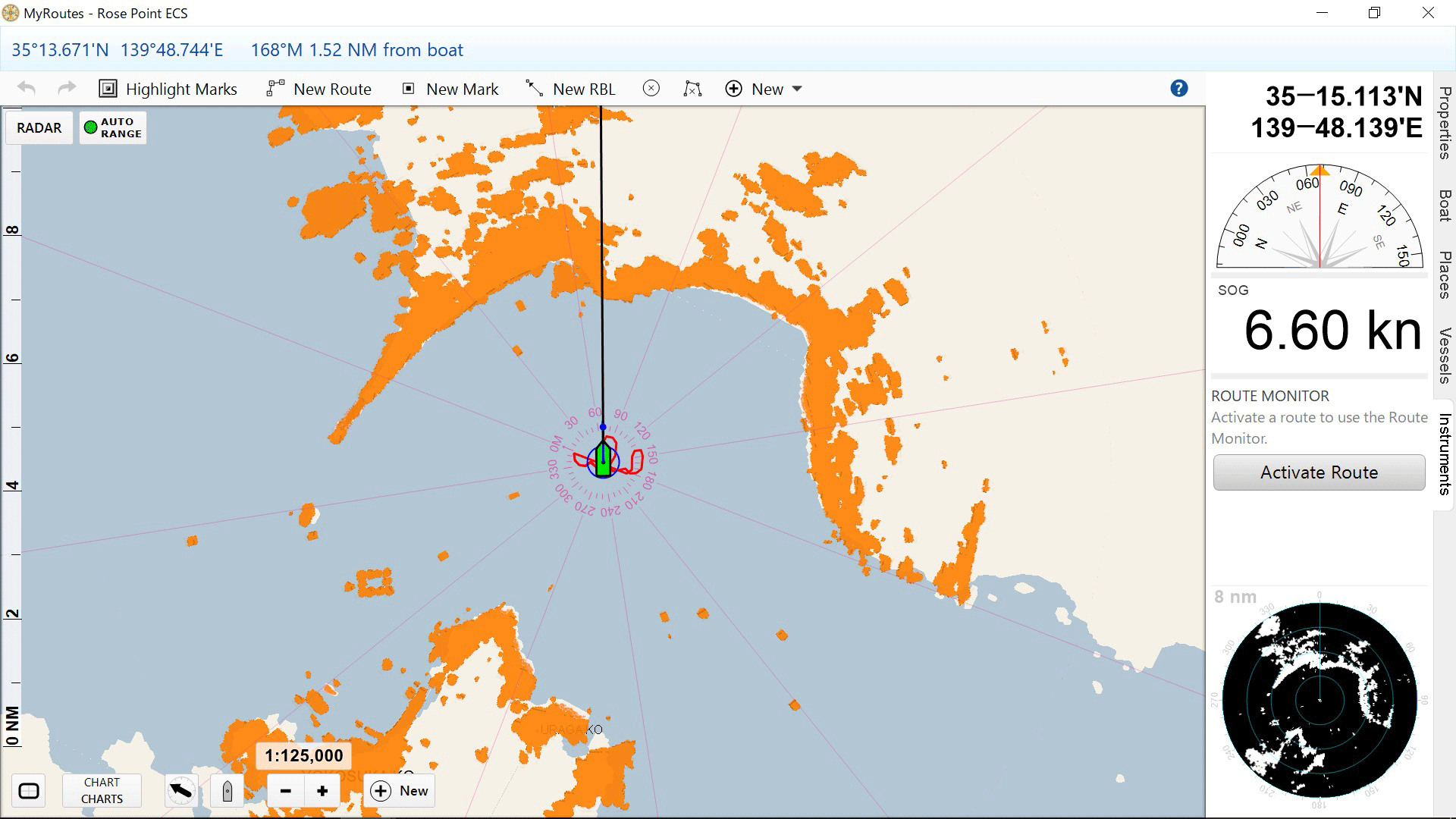Viewport: 1456px width, 819px height.
Task: Click the follow boat icon button
Action: 227,792
